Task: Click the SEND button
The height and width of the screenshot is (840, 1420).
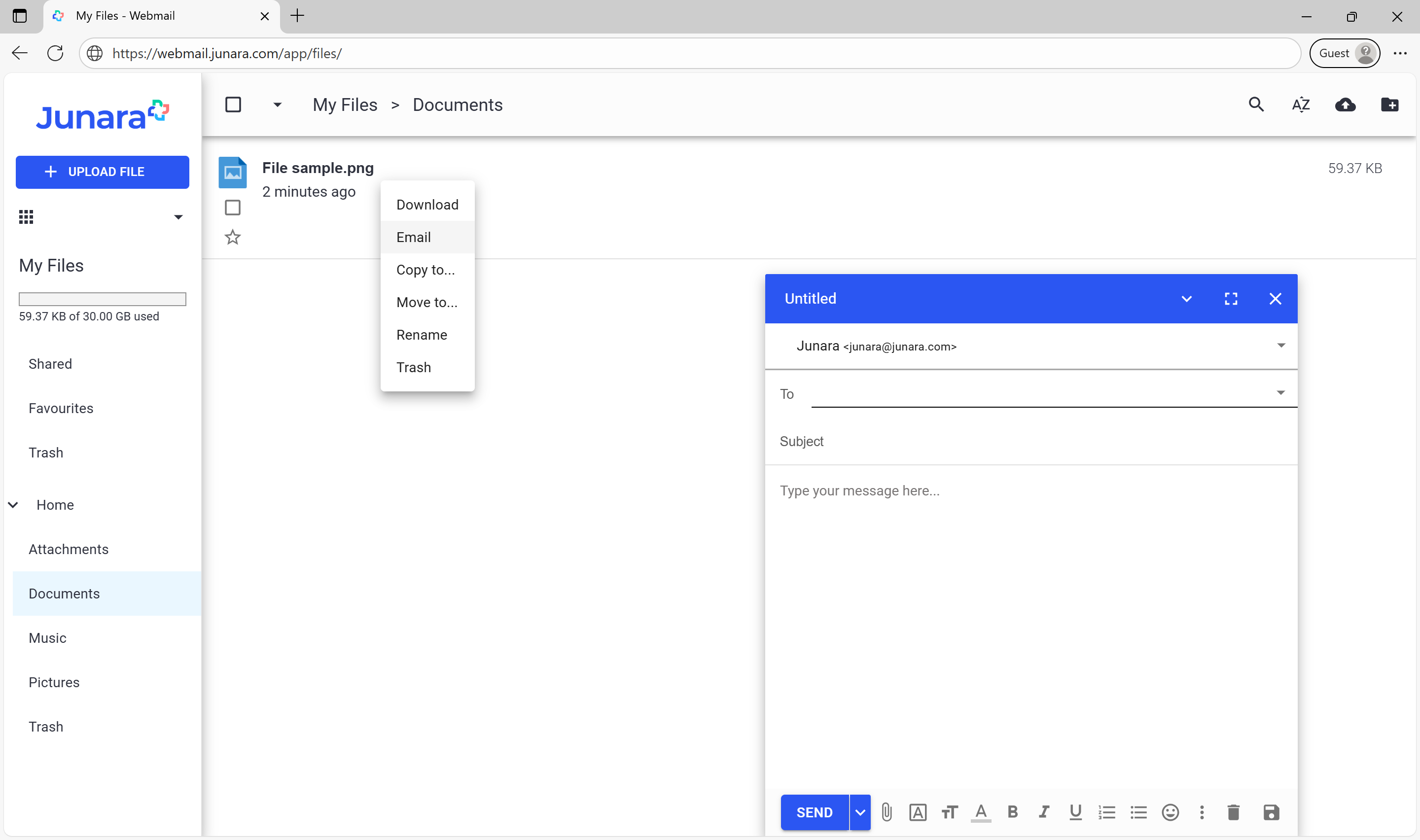Action: (x=815, y=812)
